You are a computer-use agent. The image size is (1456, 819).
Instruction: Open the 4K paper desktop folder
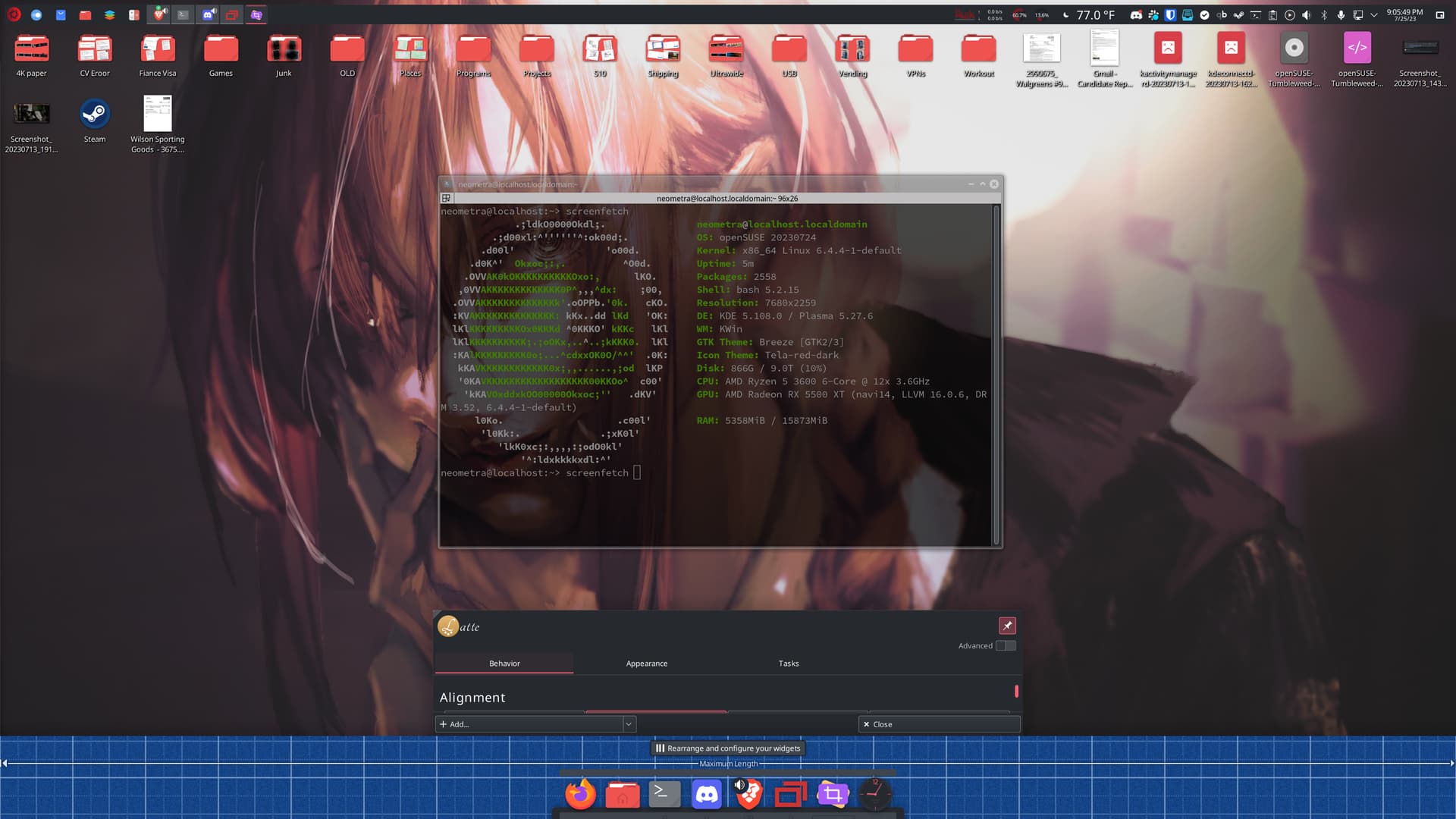click(31, 55)
